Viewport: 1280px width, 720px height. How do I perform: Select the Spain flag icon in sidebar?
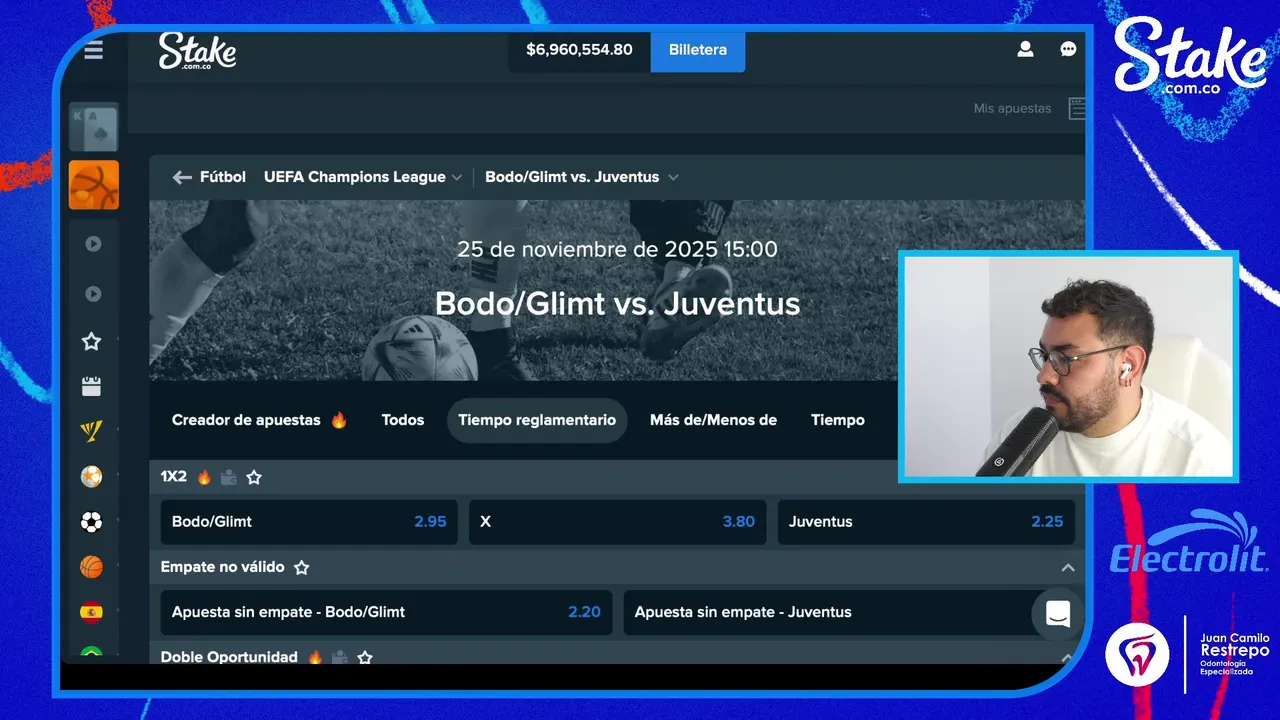[x=91, y=612]
